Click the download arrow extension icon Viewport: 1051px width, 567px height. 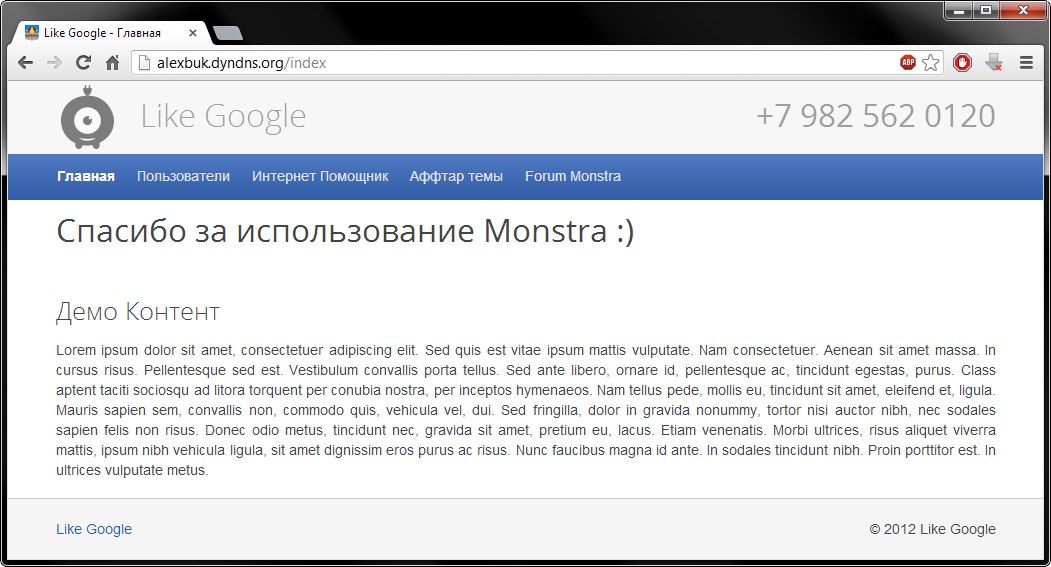(993, 63)
